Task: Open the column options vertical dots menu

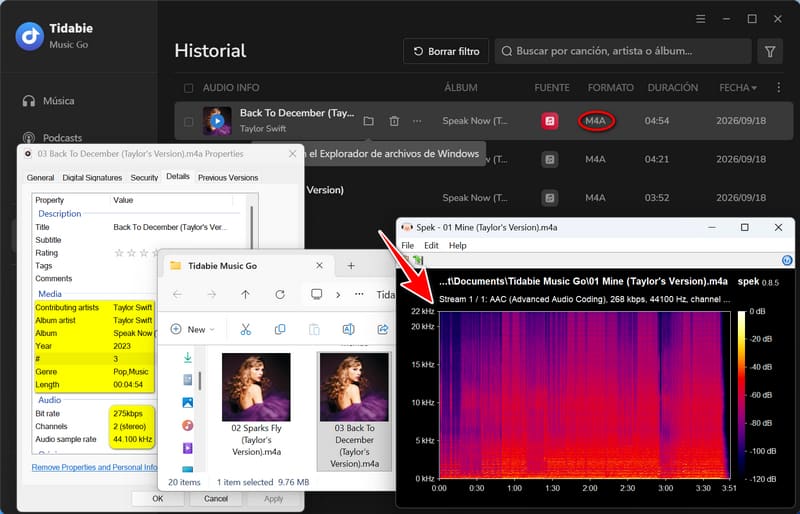Action: pyautogui.click(x=779, y=87)
